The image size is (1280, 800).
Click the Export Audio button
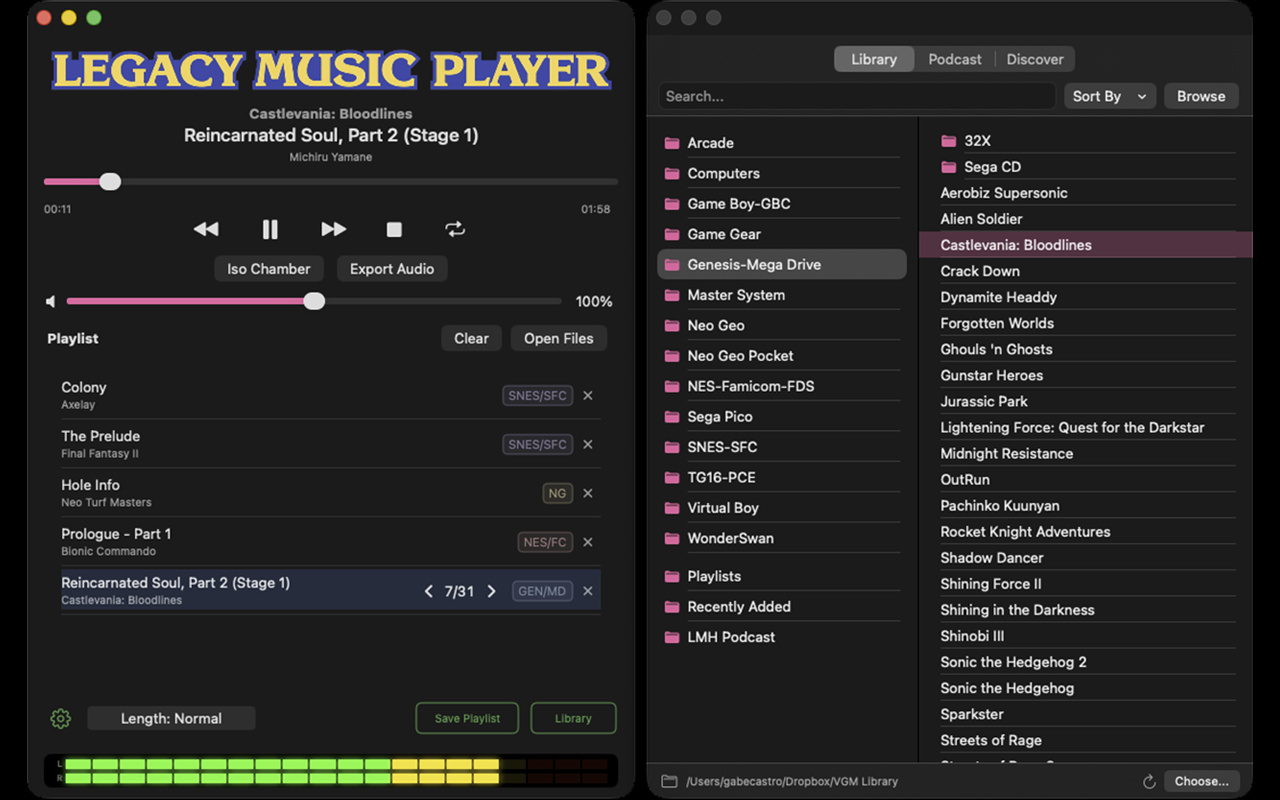click(392, 269)
